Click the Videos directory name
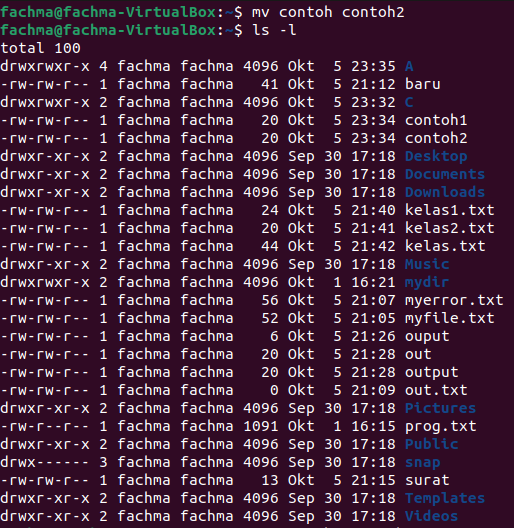514x528 pixels. point(431,516)
